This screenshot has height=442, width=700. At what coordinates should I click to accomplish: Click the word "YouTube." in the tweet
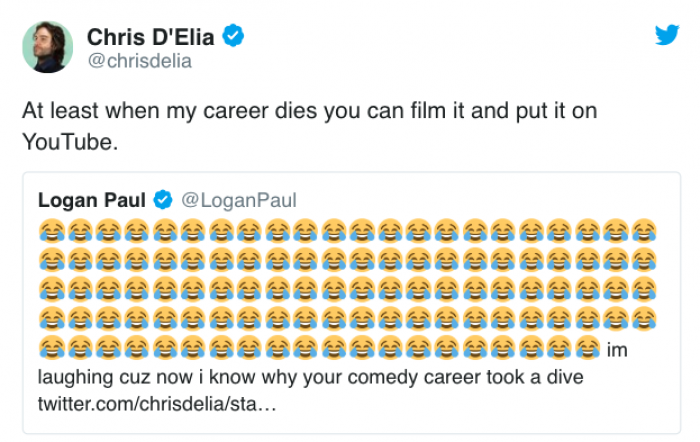pos(70,141)
